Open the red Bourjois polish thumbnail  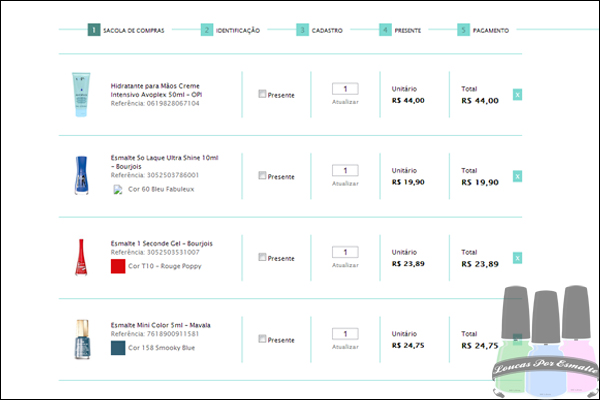point(81,257)
